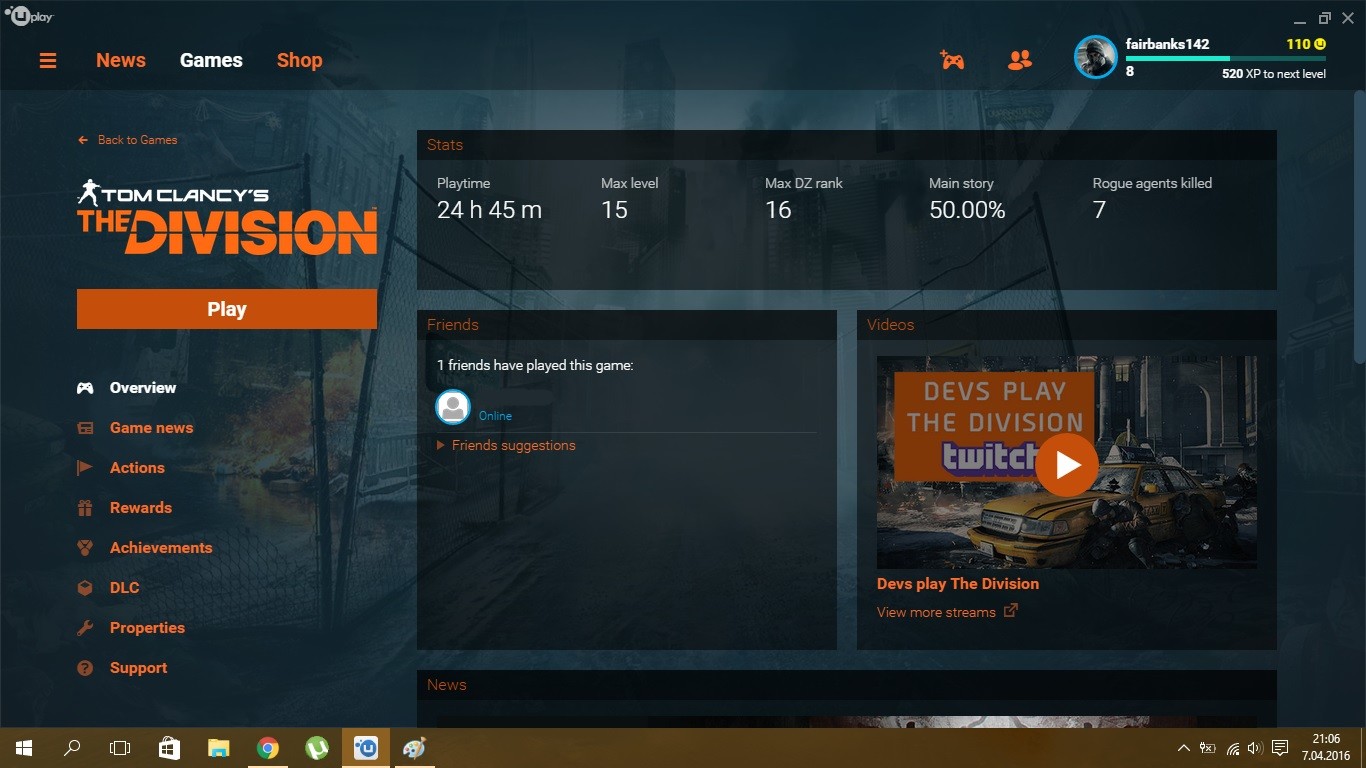Click the box icon beside DLC
The width and height of the screenshot is (1366, 768).
(x=85, y=588)
